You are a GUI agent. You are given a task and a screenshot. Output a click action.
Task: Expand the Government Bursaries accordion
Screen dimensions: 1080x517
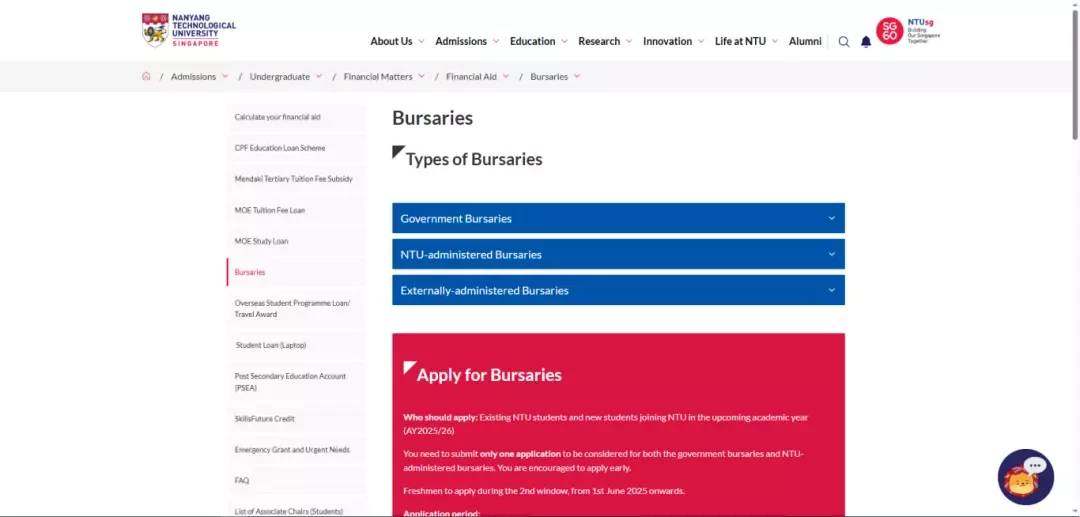(x=618, y=218)
